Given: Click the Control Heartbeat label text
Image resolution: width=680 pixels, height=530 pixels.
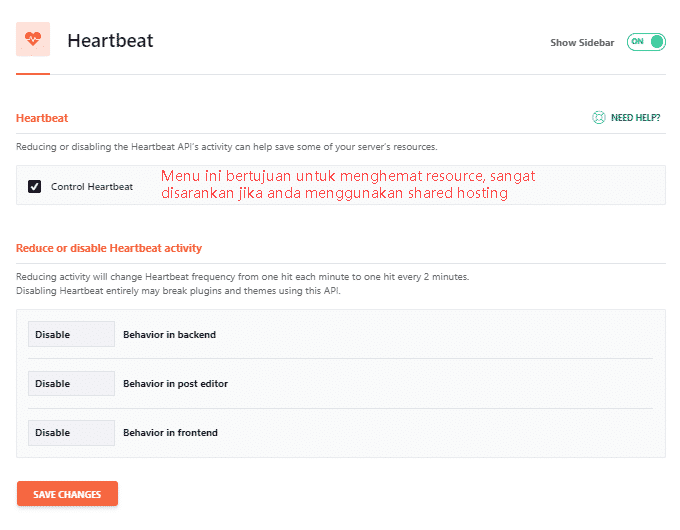Looking at the screenshot, I should tap(92, 186).
